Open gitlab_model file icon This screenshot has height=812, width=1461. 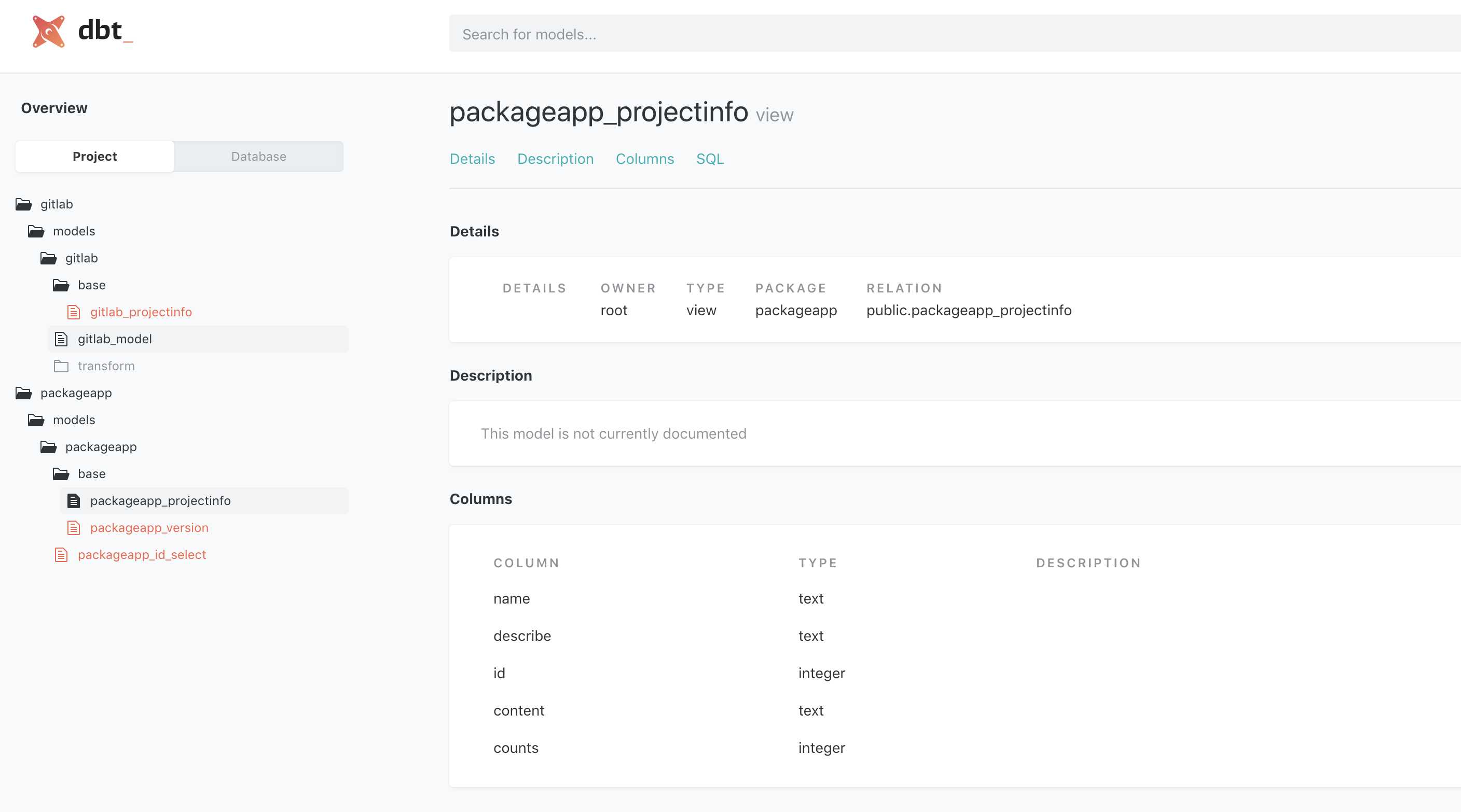click(61, 339)
